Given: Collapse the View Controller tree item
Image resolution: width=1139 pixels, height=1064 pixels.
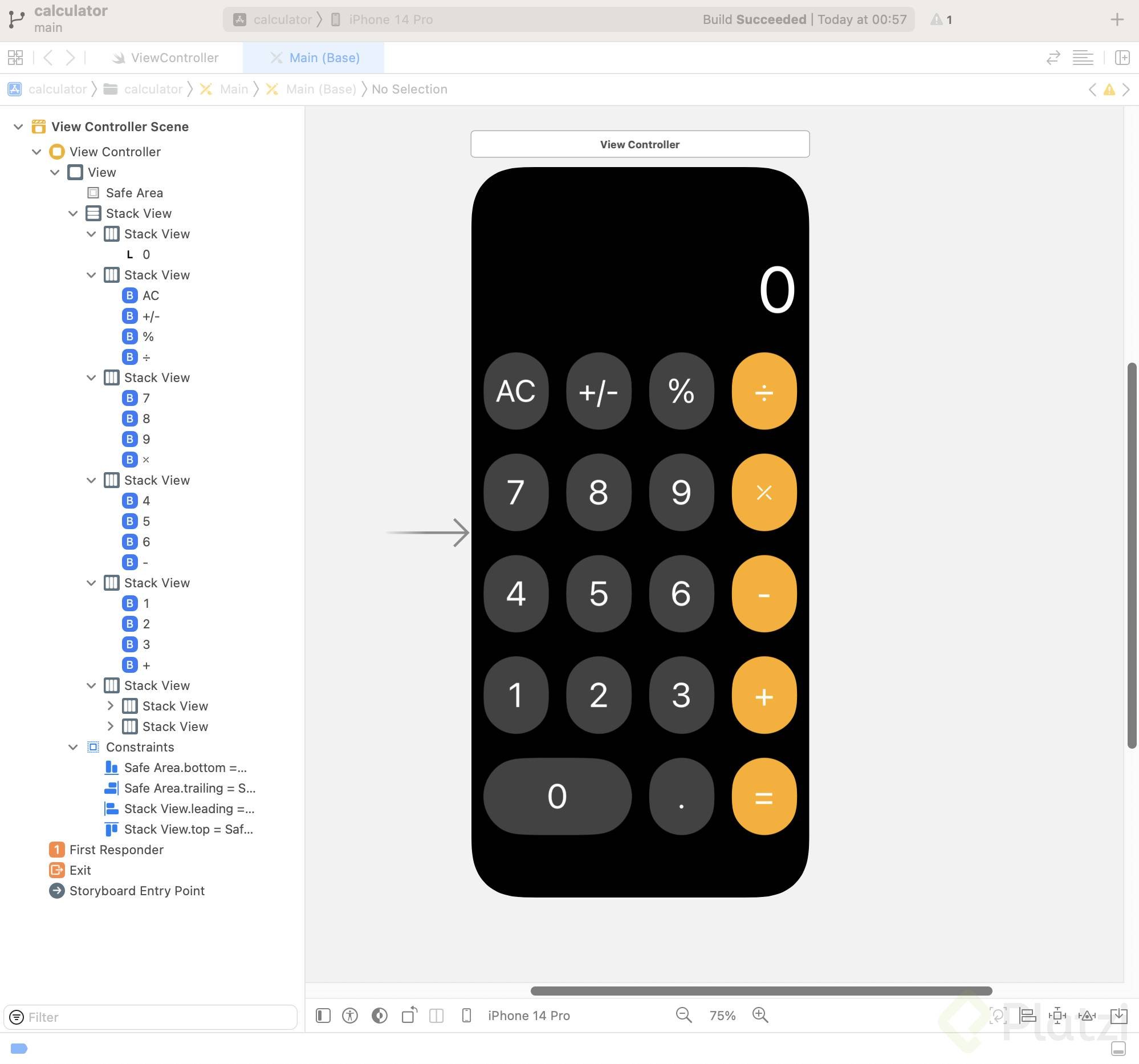Looking at the screenshot, I should [36, 152].
